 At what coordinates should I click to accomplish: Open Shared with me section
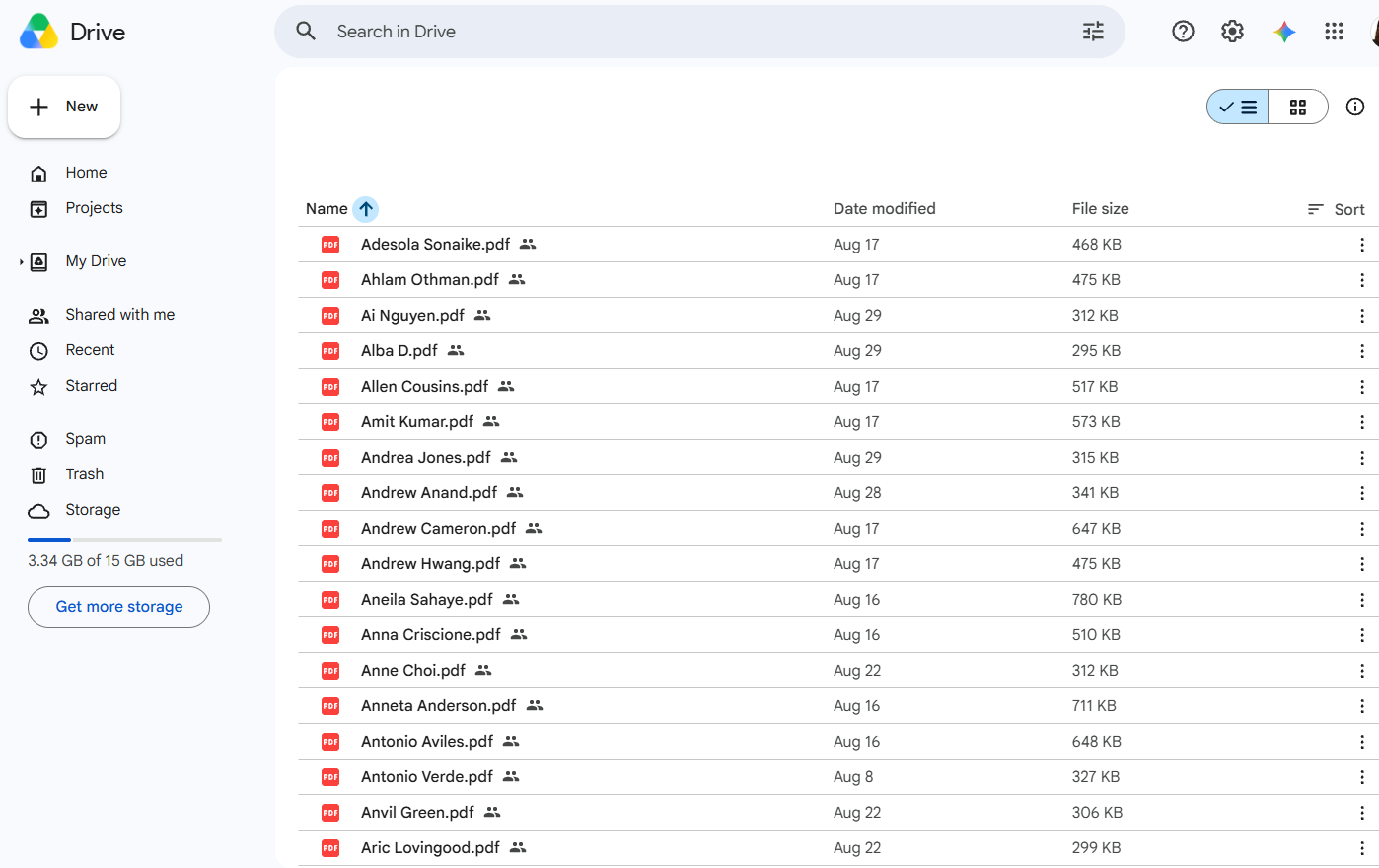tap(119, 315)
